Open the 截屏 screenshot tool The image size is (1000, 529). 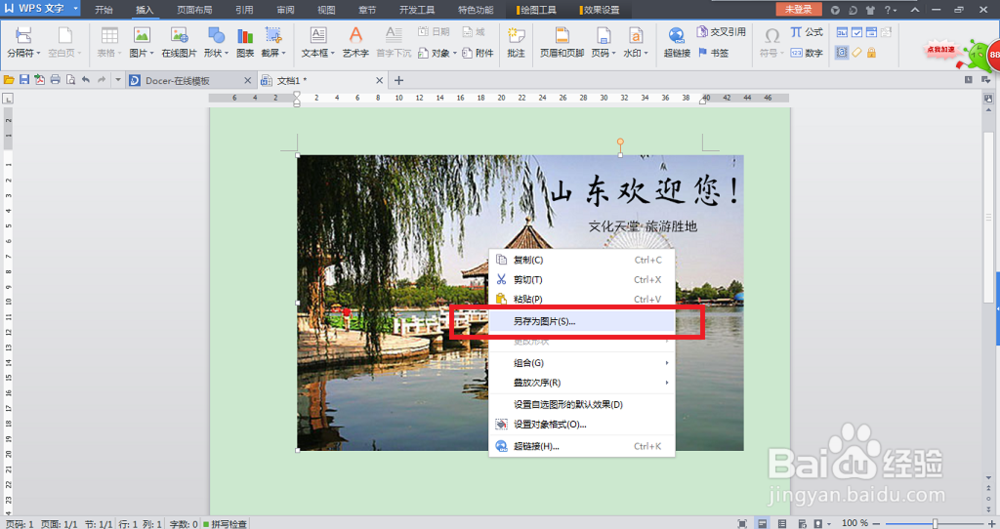pyautogui.click(x=274, y=42)
